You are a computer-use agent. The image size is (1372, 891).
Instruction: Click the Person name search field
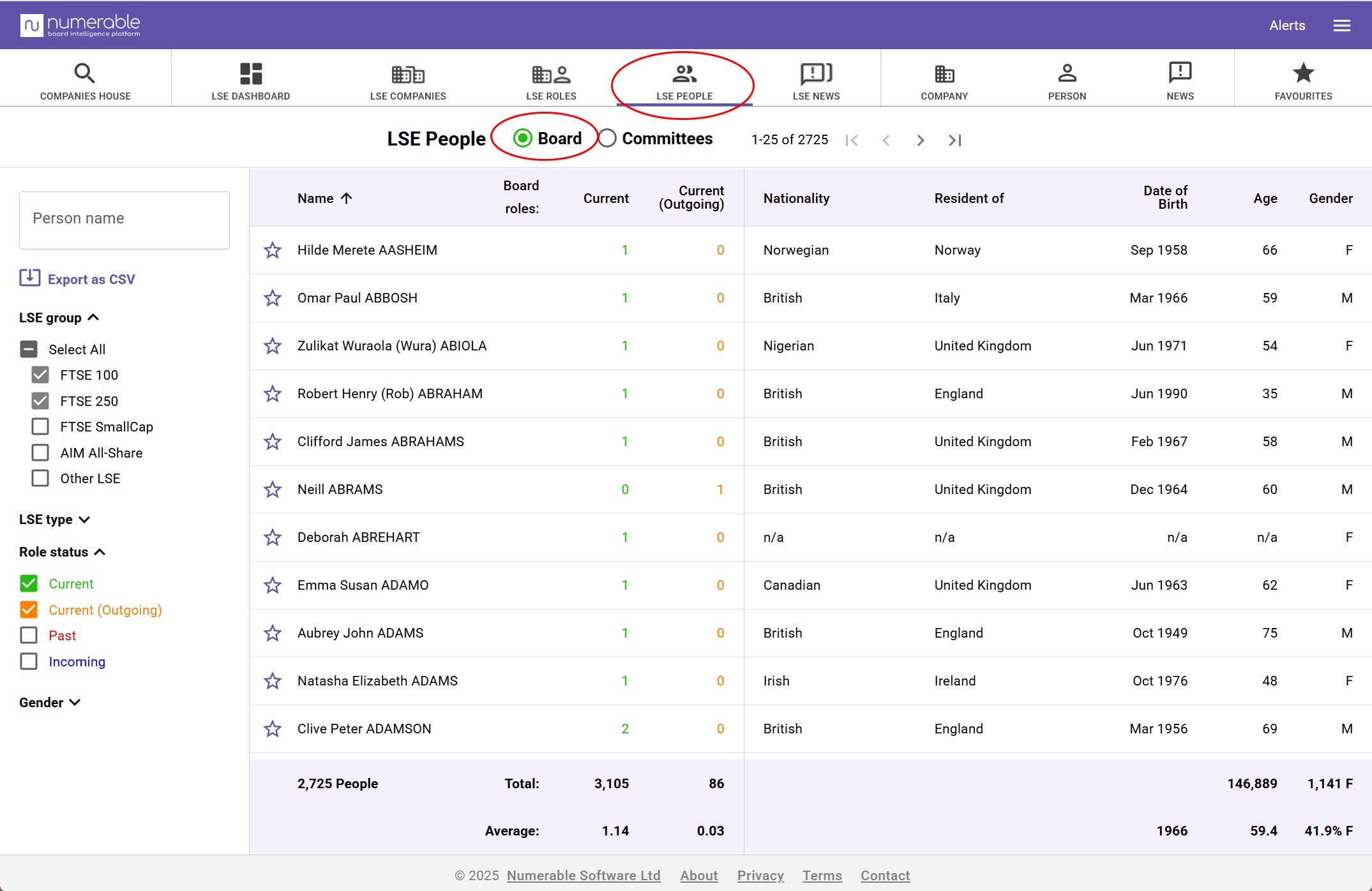[x=124, y=220]
